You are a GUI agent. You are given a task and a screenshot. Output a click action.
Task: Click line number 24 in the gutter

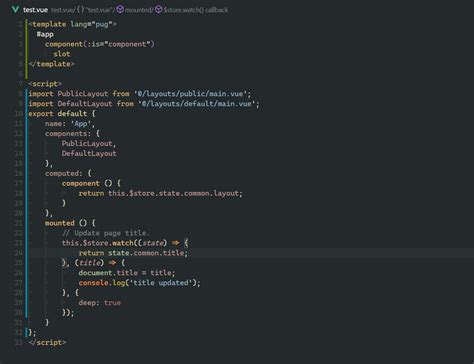[19, 253]
